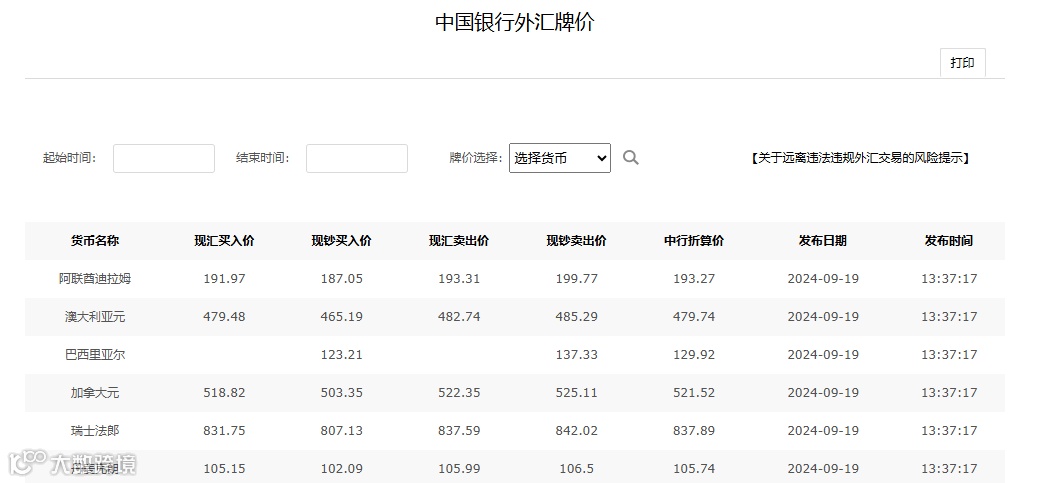Click the value 123.21 in 巴西里亚尔 row
Screen dimensions: 1043x483
[x=341, y=355]
